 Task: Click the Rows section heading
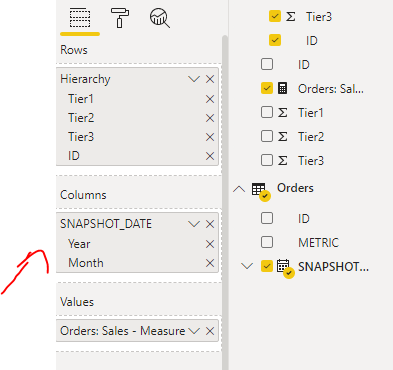[x=74, y=50]
